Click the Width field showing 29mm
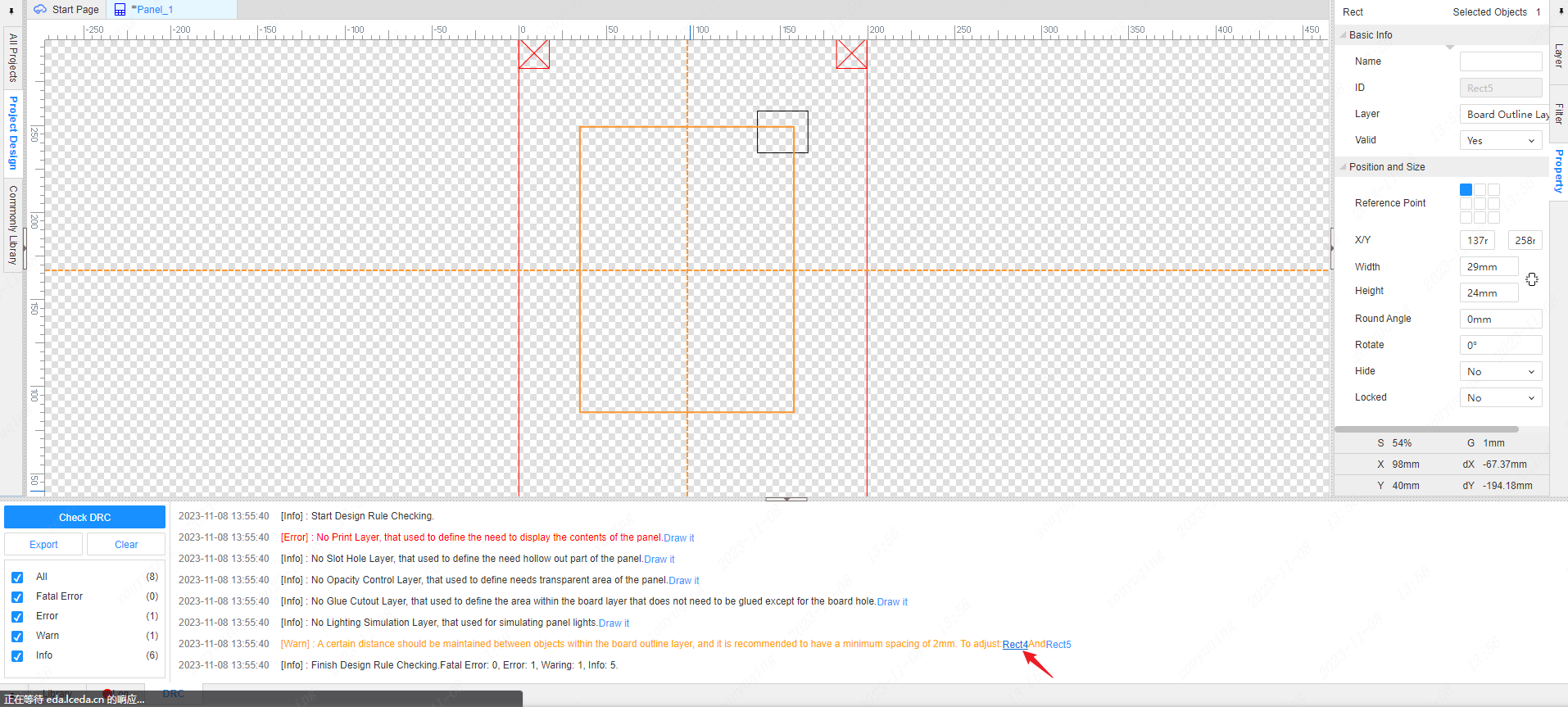Screen dimensions: 1568x707 pos(1489,266)
